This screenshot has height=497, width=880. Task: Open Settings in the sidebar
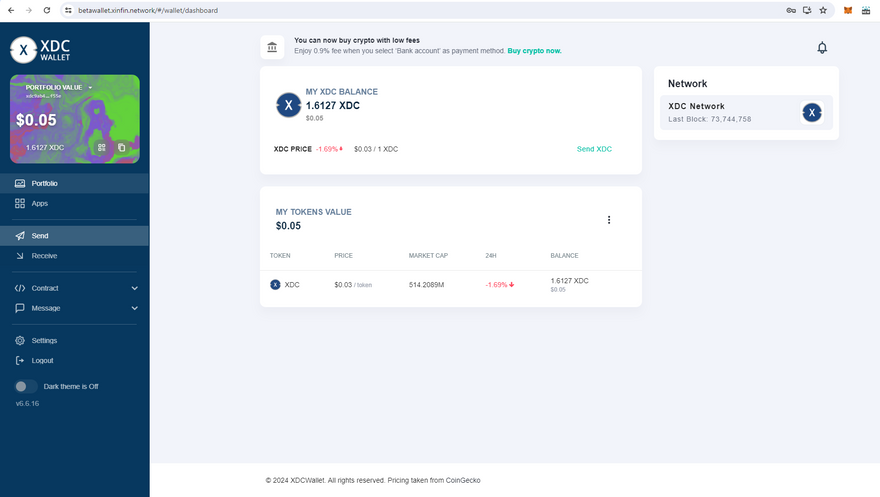[x=44, y=341]
